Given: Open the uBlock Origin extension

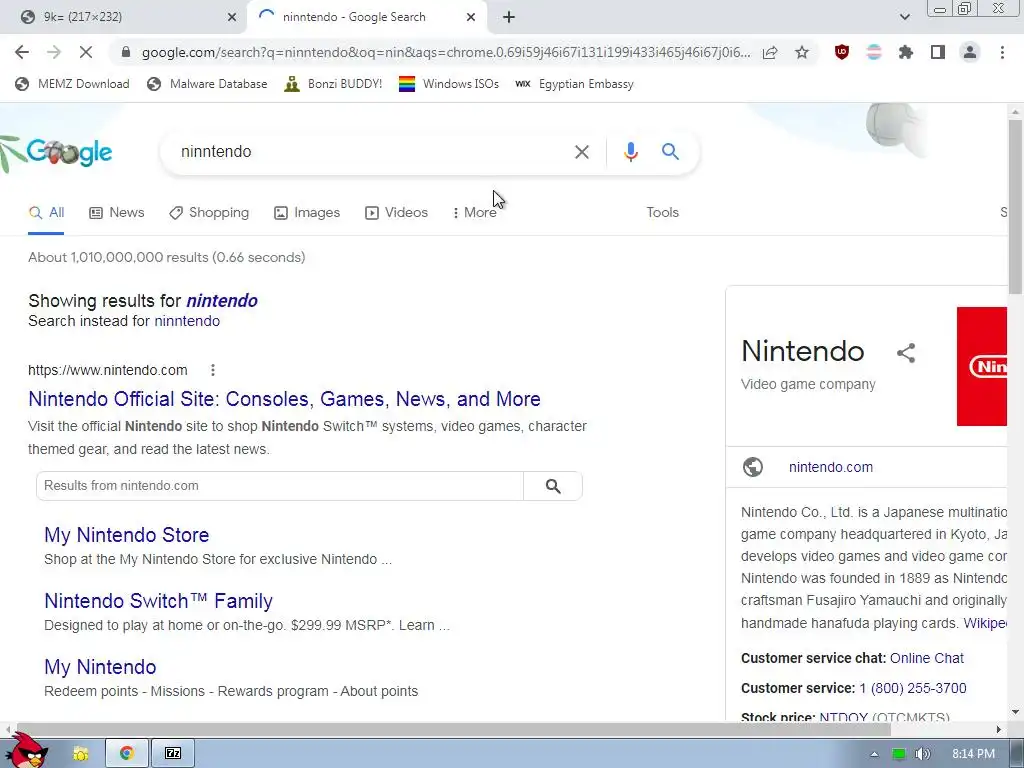Looking at the screenshot, I should coord(842,52).
